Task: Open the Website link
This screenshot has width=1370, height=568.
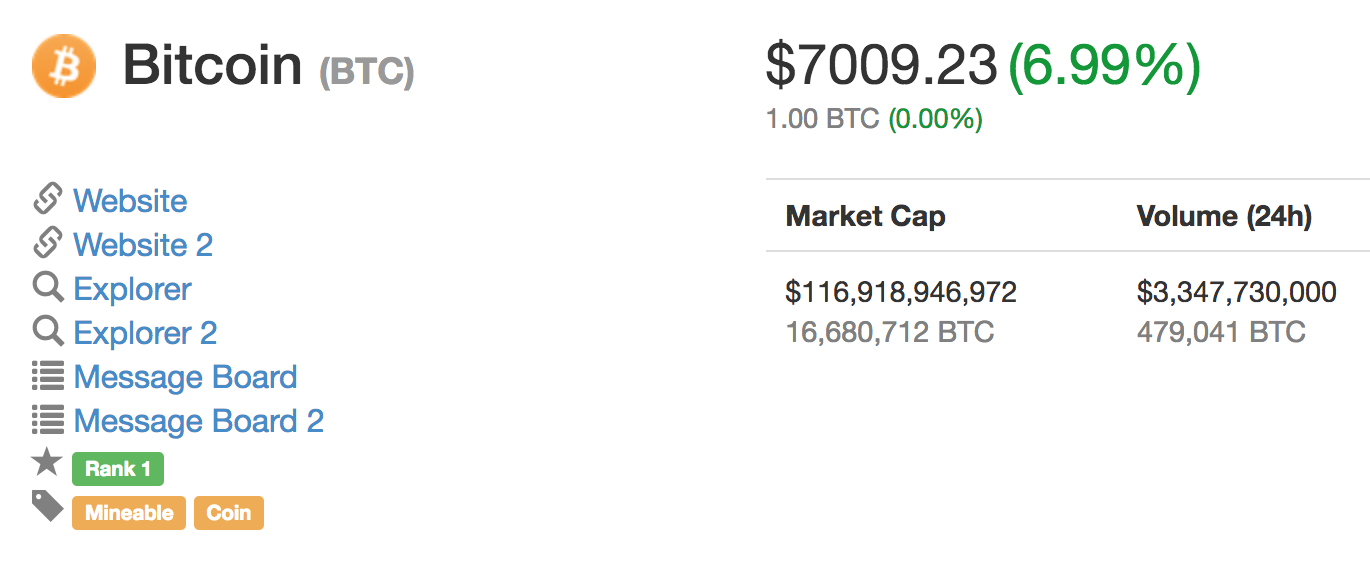Action: click(x=130, y=201)
